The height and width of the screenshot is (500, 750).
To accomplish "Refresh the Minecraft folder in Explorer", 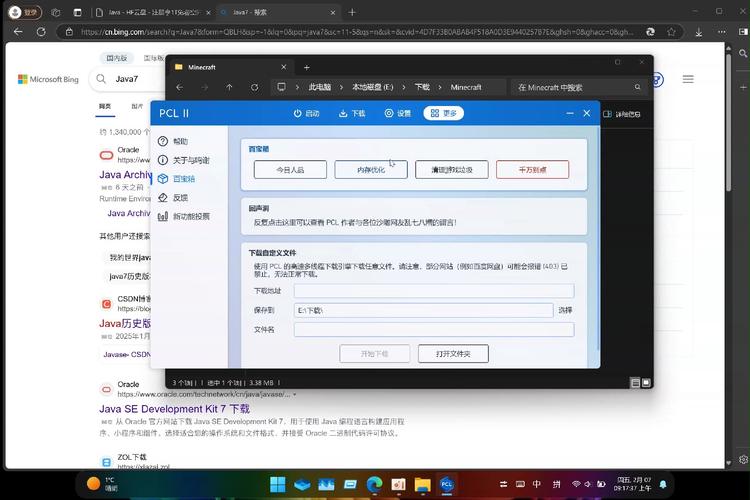I will click(254, 87).
